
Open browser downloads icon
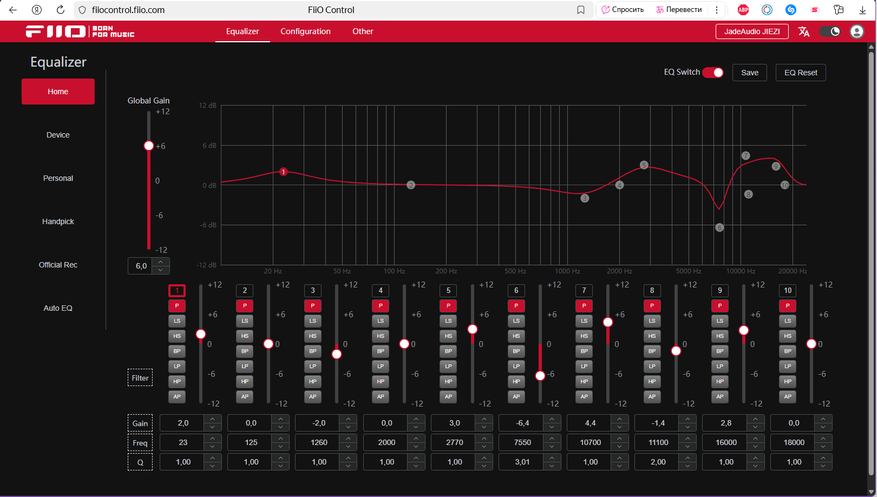click(x=862, y=9)
